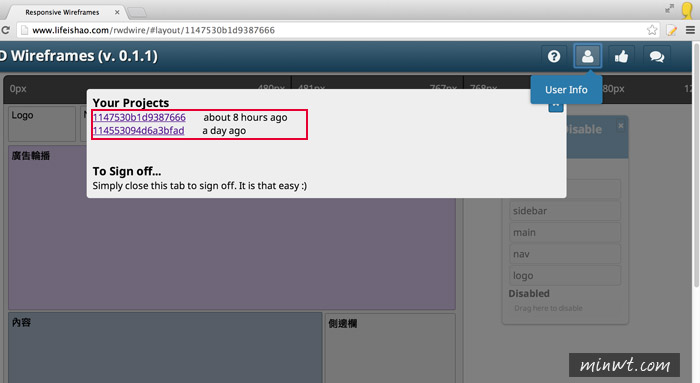700x383 pixels.
Task: Open the Chrome hamburger menu
Action: (x=690, y=30)
